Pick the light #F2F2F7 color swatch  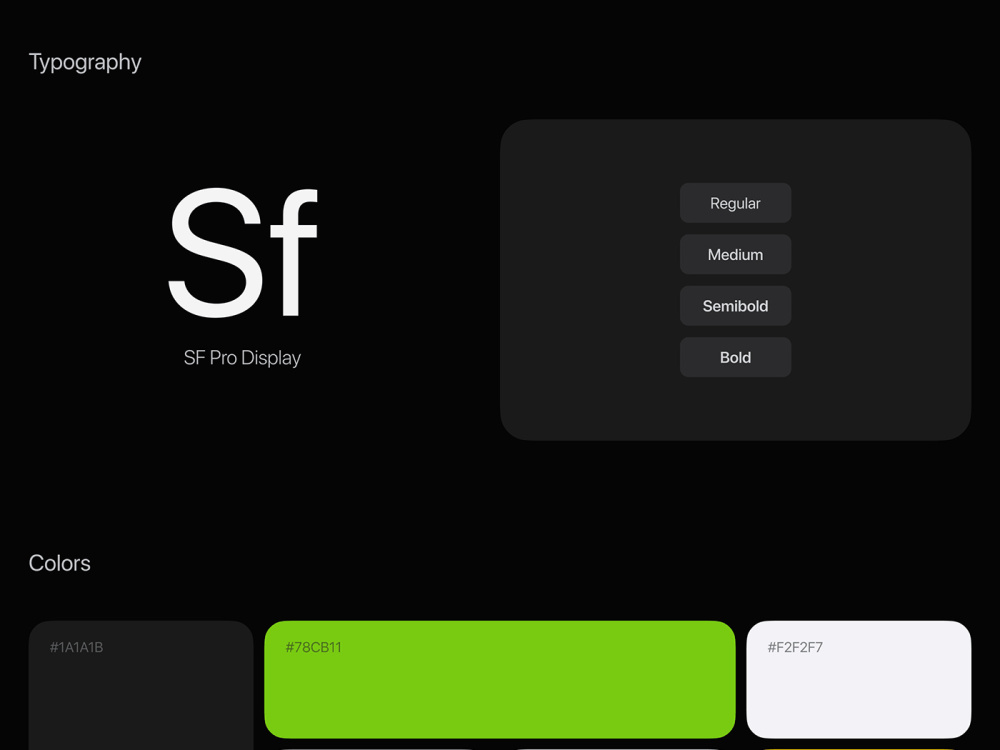[x=858, y=679]
